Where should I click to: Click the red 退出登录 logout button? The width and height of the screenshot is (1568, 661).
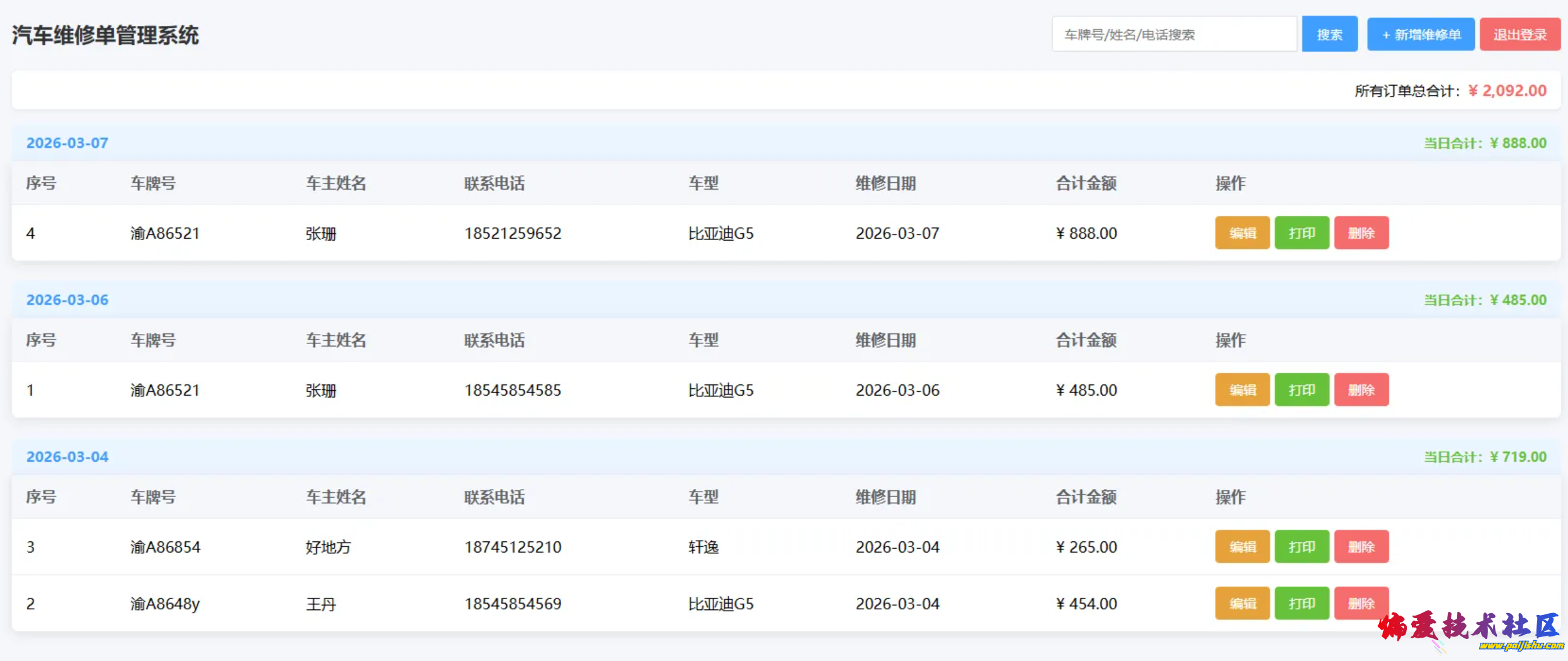1519,34
